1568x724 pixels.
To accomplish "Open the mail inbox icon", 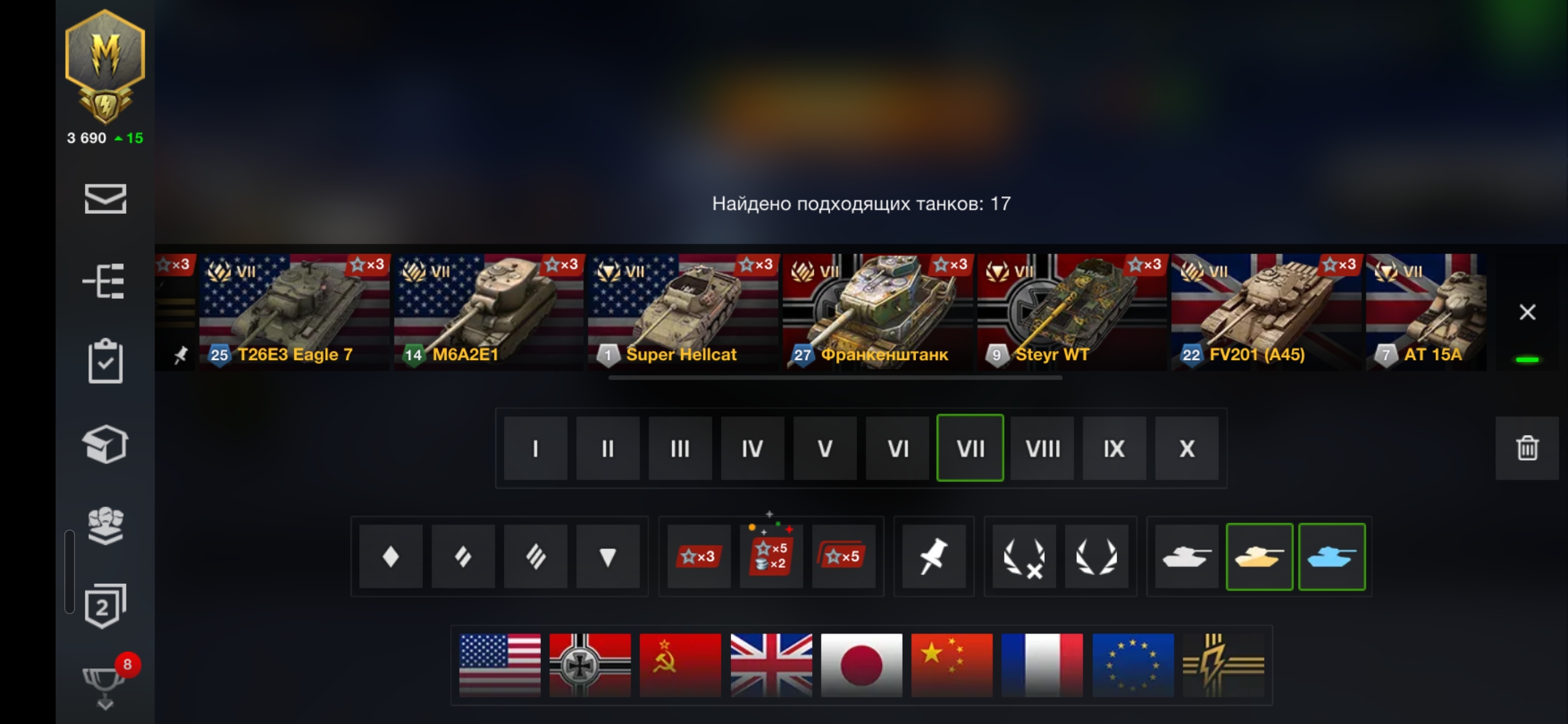I will point(105,198).
